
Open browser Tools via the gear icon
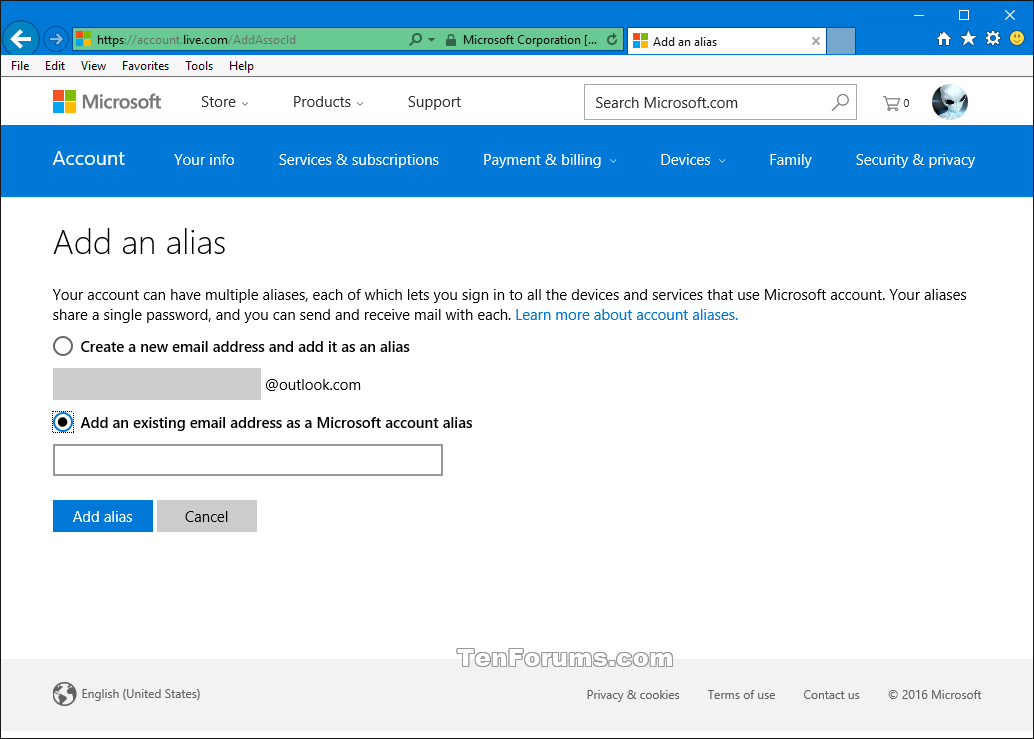[992, 39]
